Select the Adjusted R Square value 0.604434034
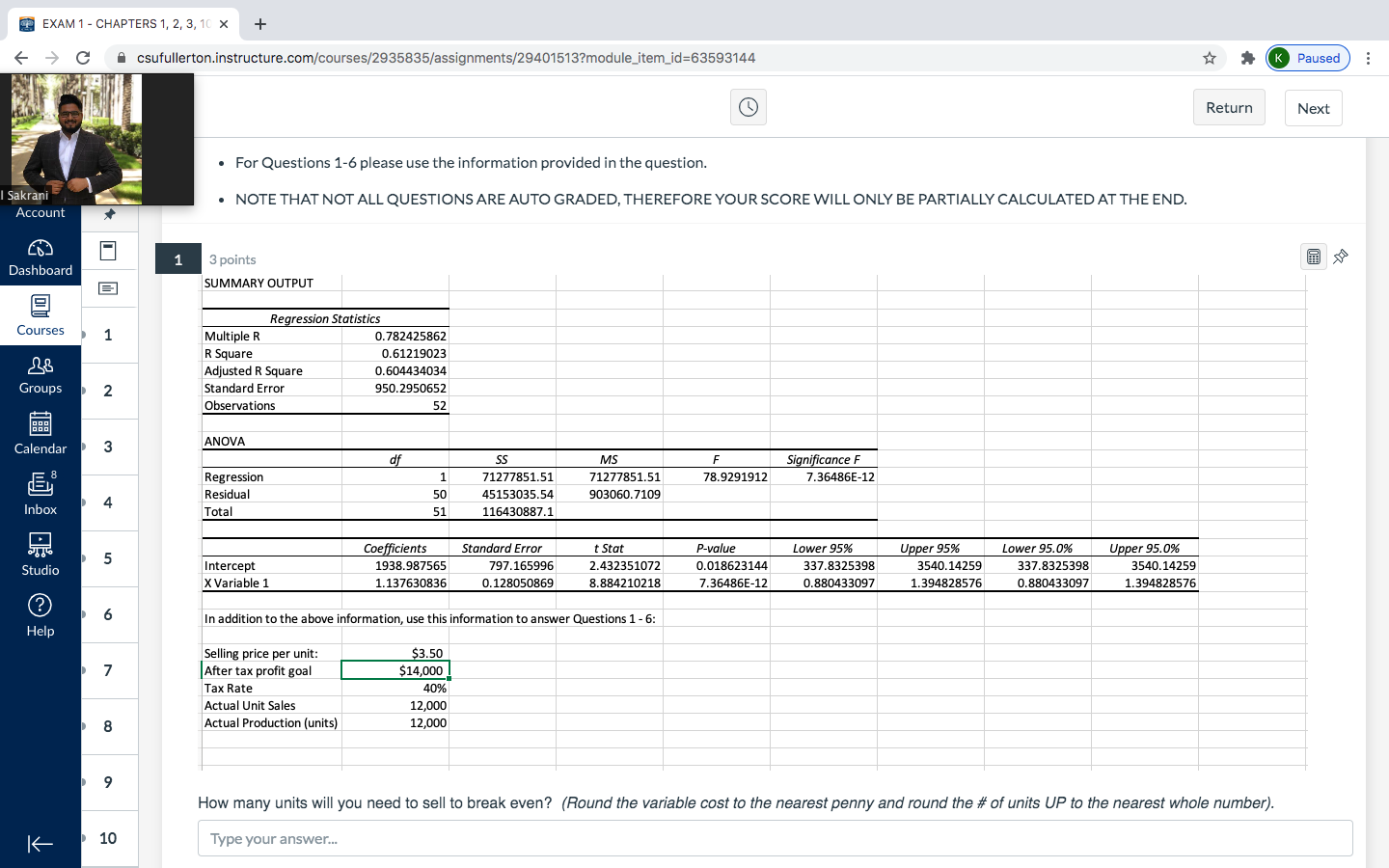The image size is (1389, 868). click(x=411, y=370)
